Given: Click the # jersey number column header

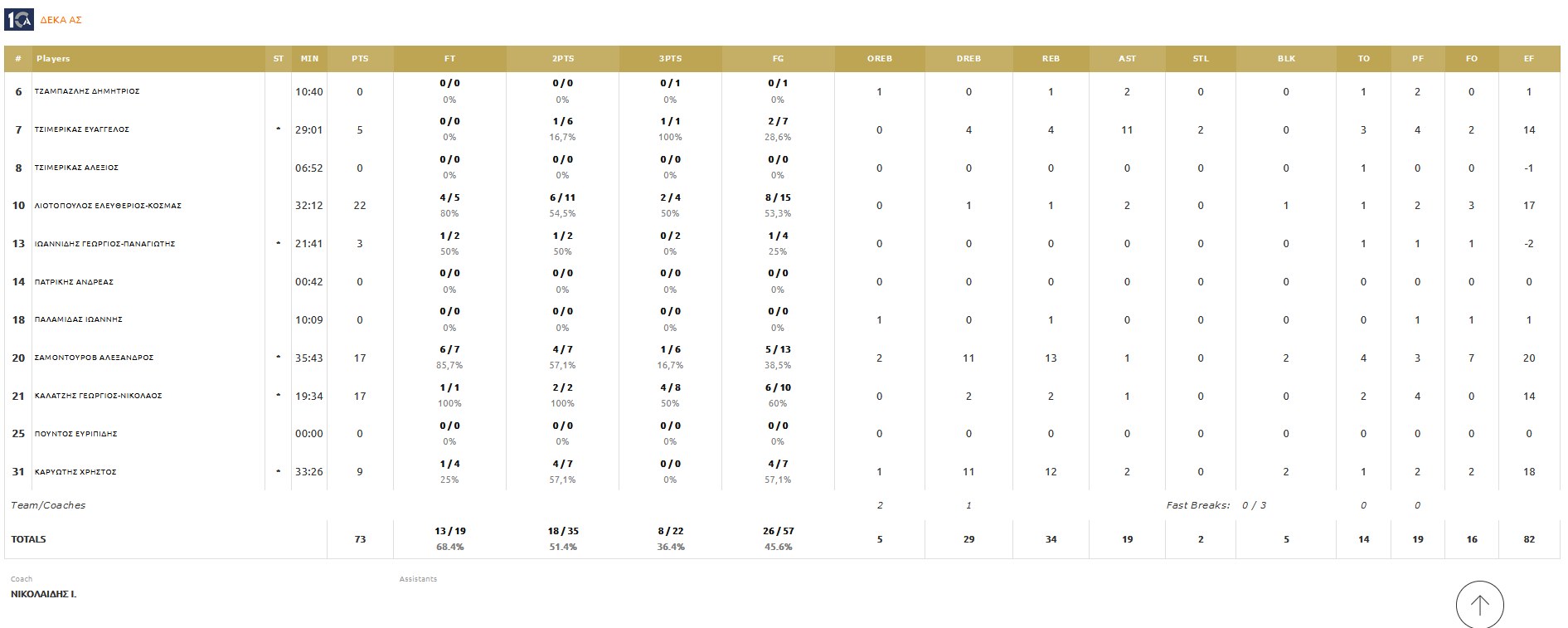Looking at the screenshot, I should point(18,59).
